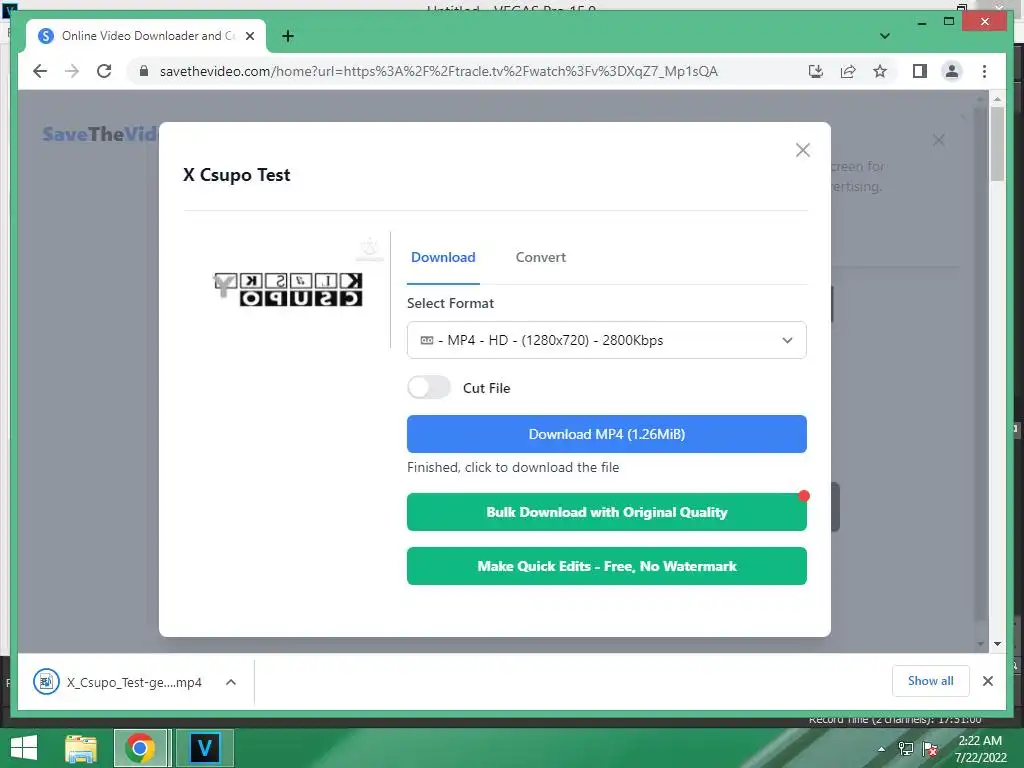Open the Select Format dropdown
Screen dimensions: 1024x768
(607, 340)
